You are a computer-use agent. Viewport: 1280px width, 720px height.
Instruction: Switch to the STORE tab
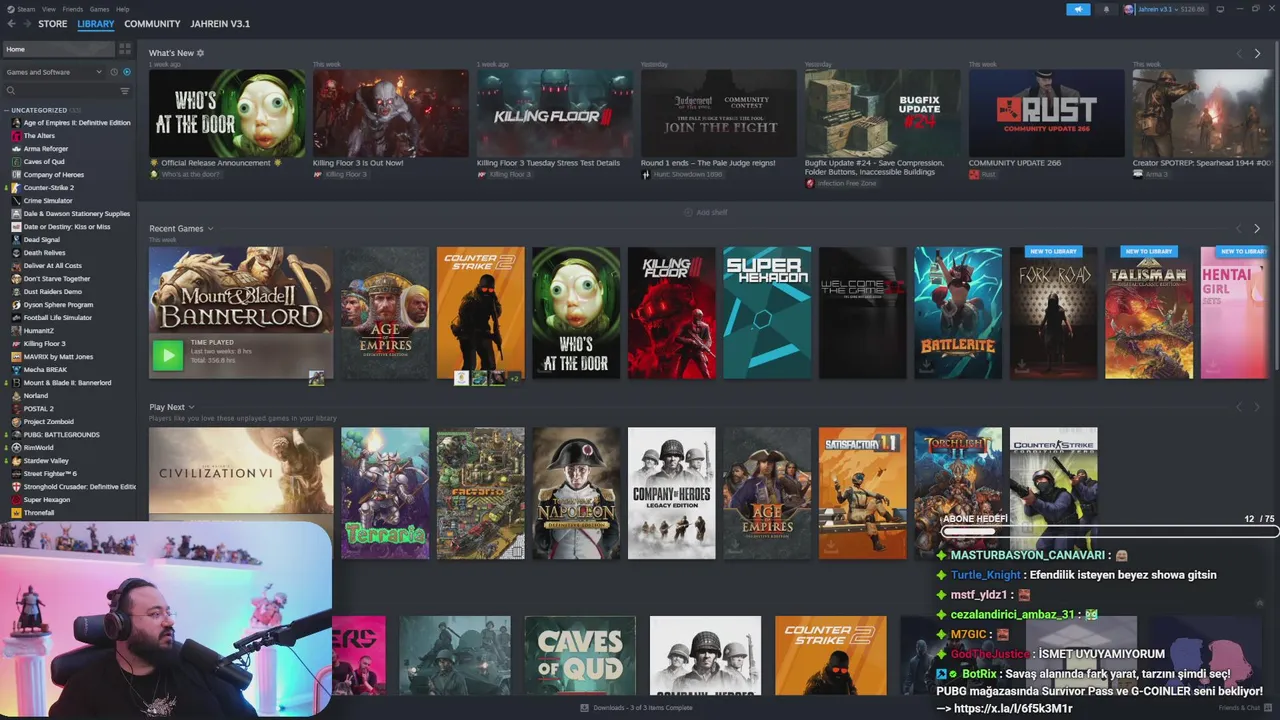[x=53, y=24]
